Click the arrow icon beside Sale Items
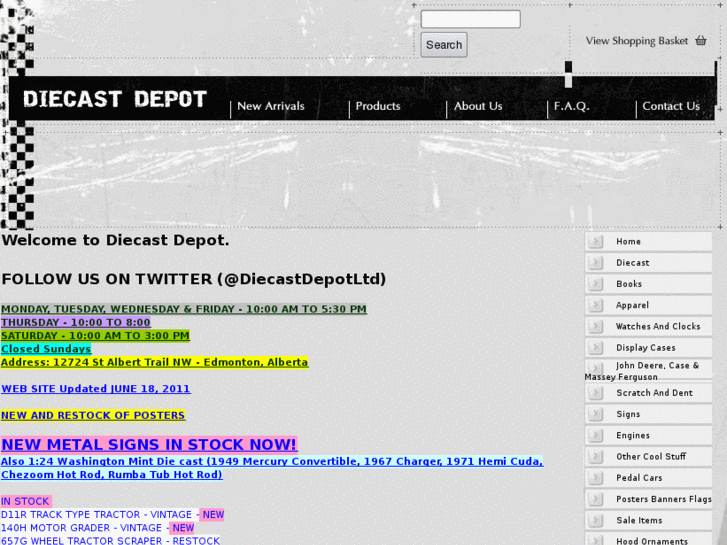 click(595, 520)
